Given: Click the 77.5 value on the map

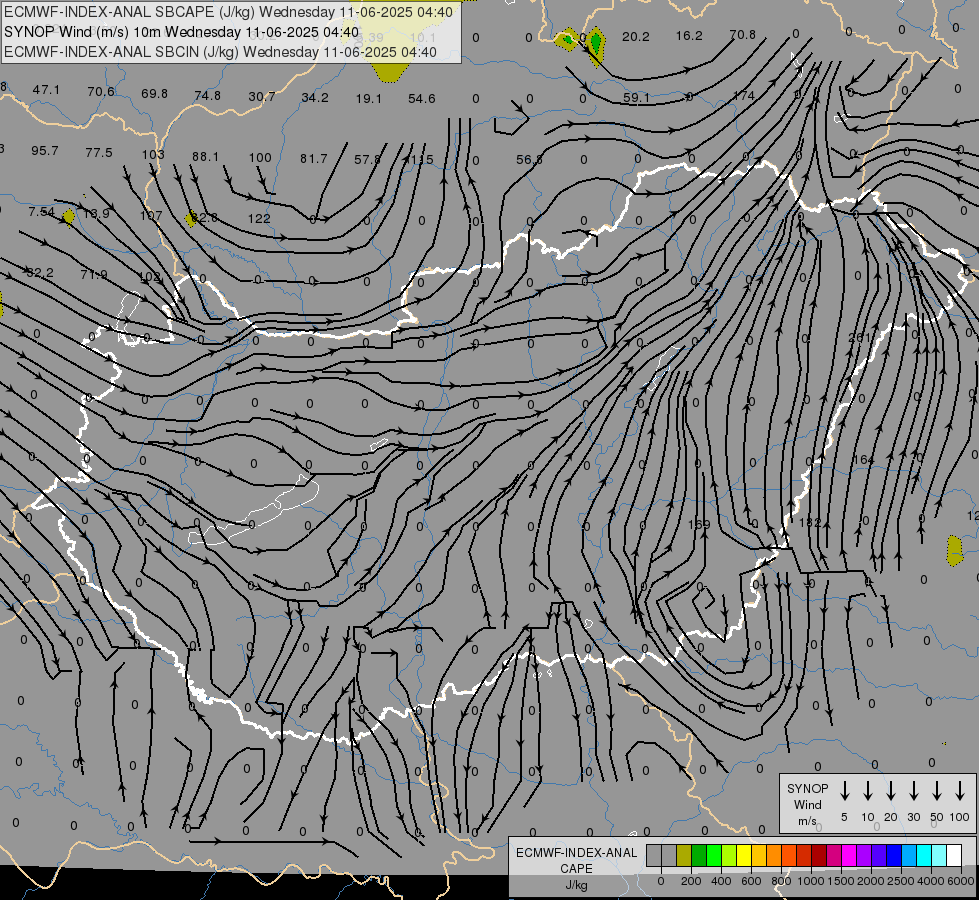Looking at the screenshot, I should (99, 153).
